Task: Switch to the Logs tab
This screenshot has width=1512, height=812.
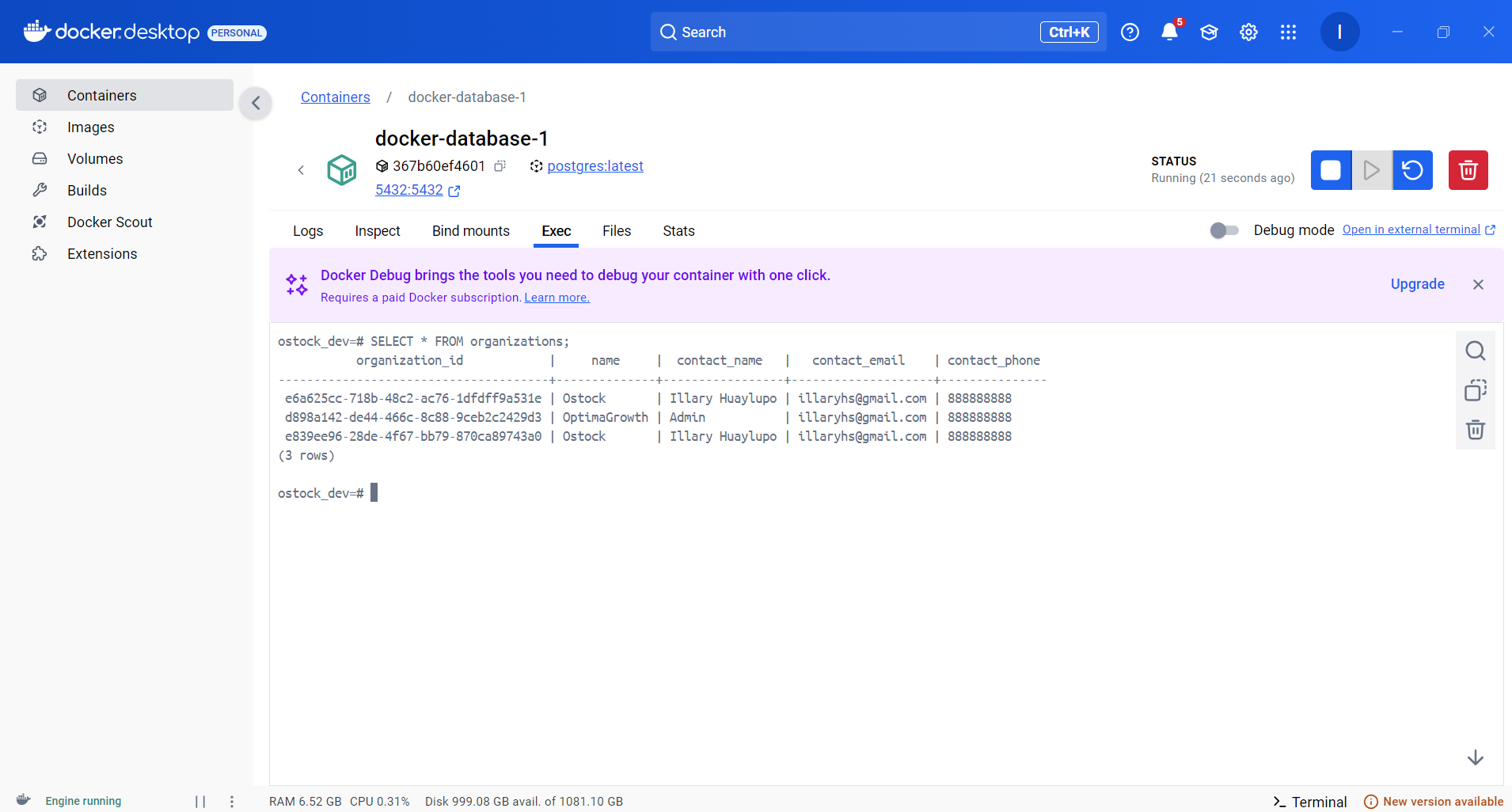Action: (308, 231)
